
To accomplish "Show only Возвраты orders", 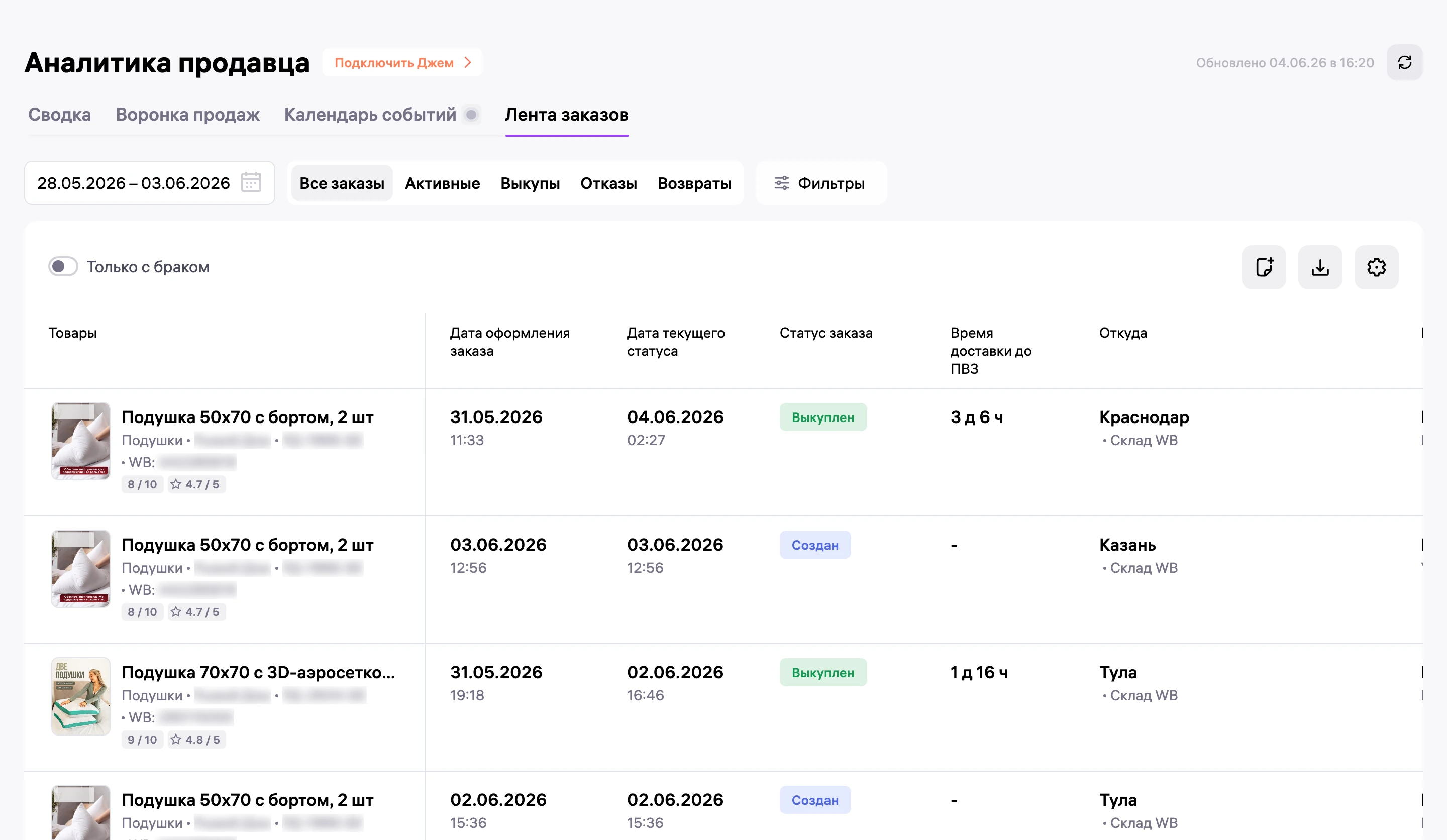I will click(694, 183).
